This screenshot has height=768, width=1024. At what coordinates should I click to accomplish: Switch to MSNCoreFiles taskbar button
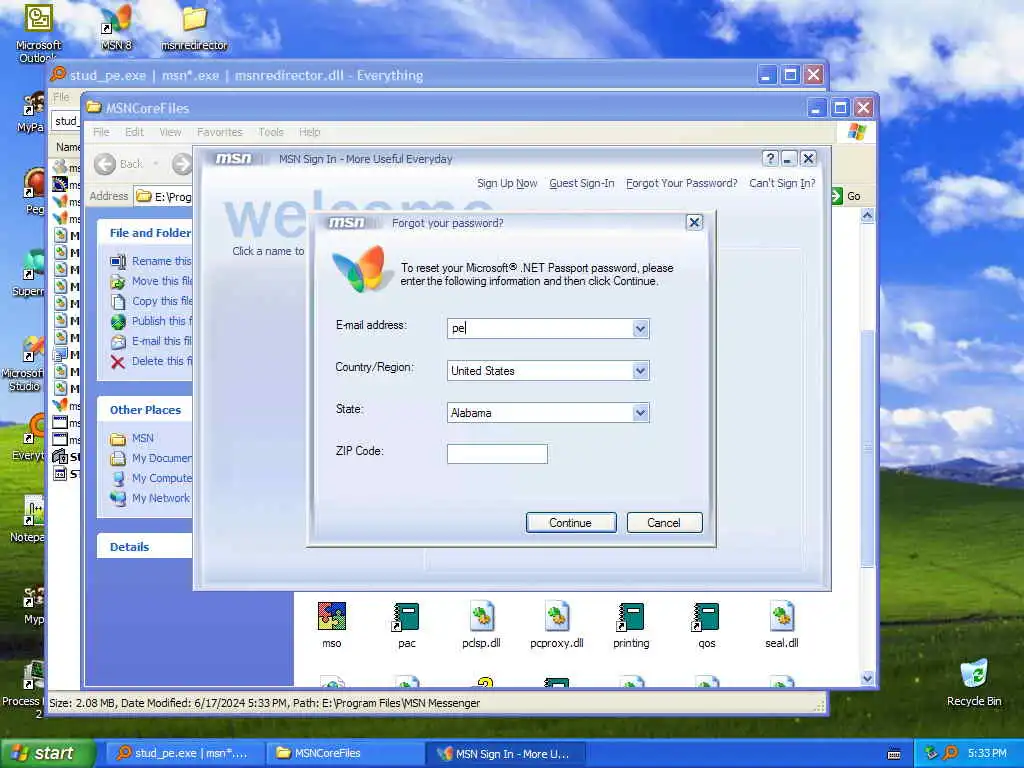tap(346, 754)
